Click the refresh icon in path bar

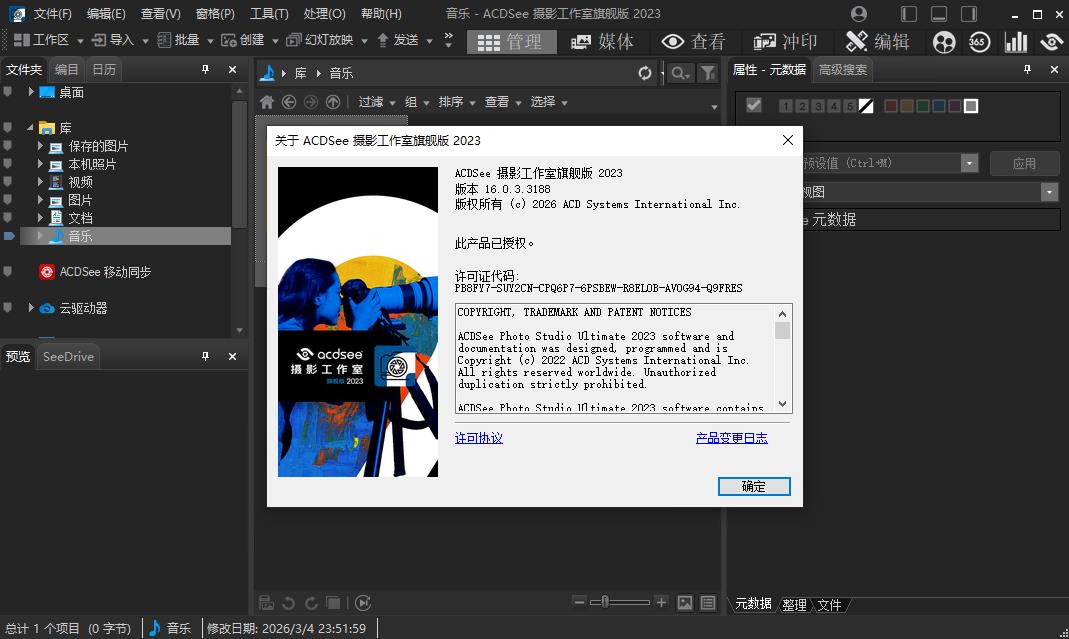tap(645, 73)
